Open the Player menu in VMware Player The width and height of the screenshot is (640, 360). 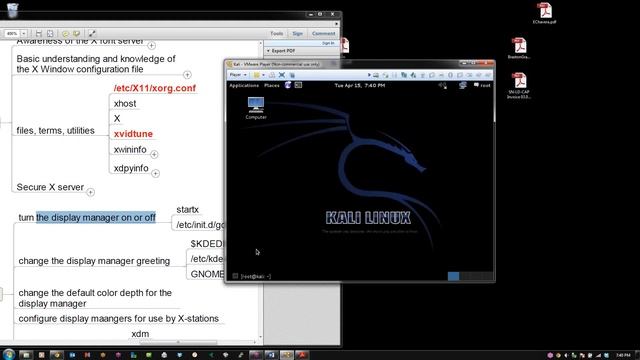click(x=238, y=75)
